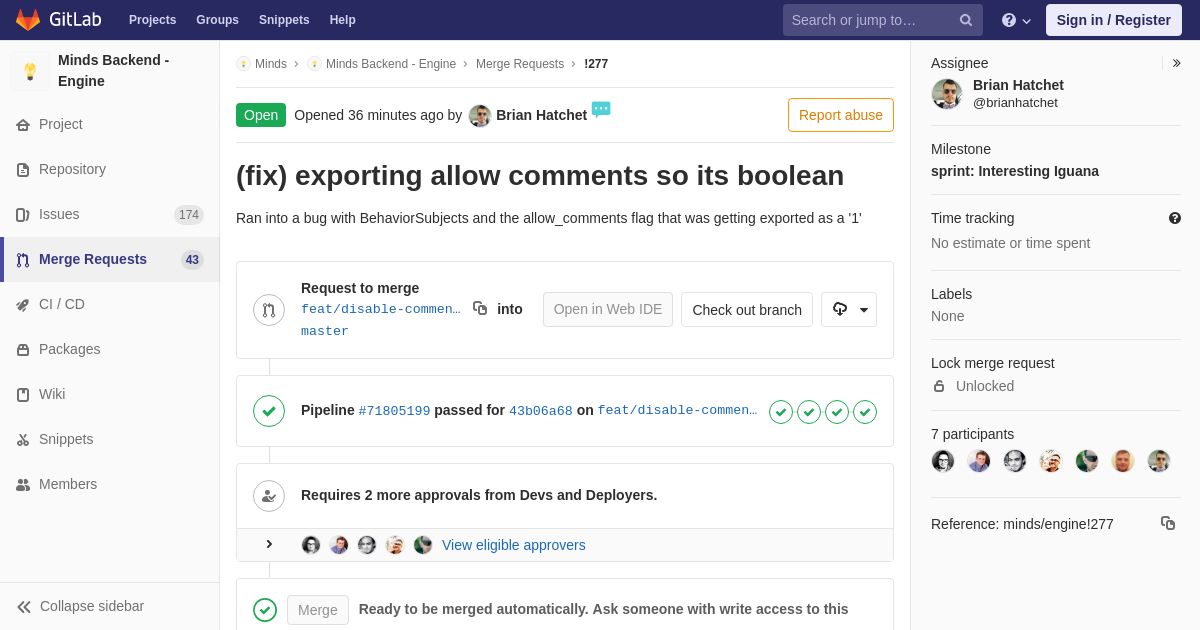Open the Projects menu
This screenshot has height=630, width=1200.
pyautogui.click(x=152, y=20)
